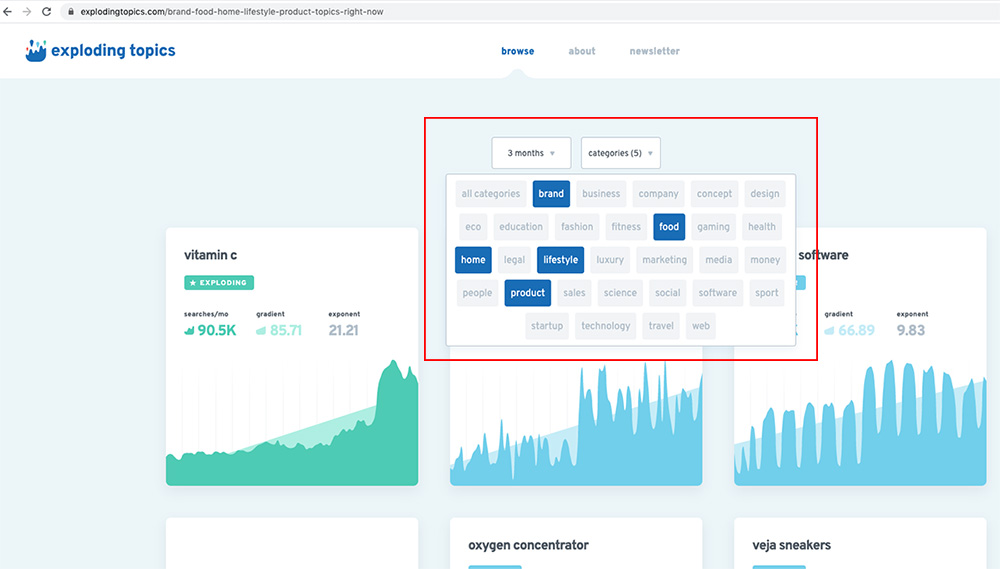
Task: Click the Exploding Topics logo icon
Action: [36, 51]
